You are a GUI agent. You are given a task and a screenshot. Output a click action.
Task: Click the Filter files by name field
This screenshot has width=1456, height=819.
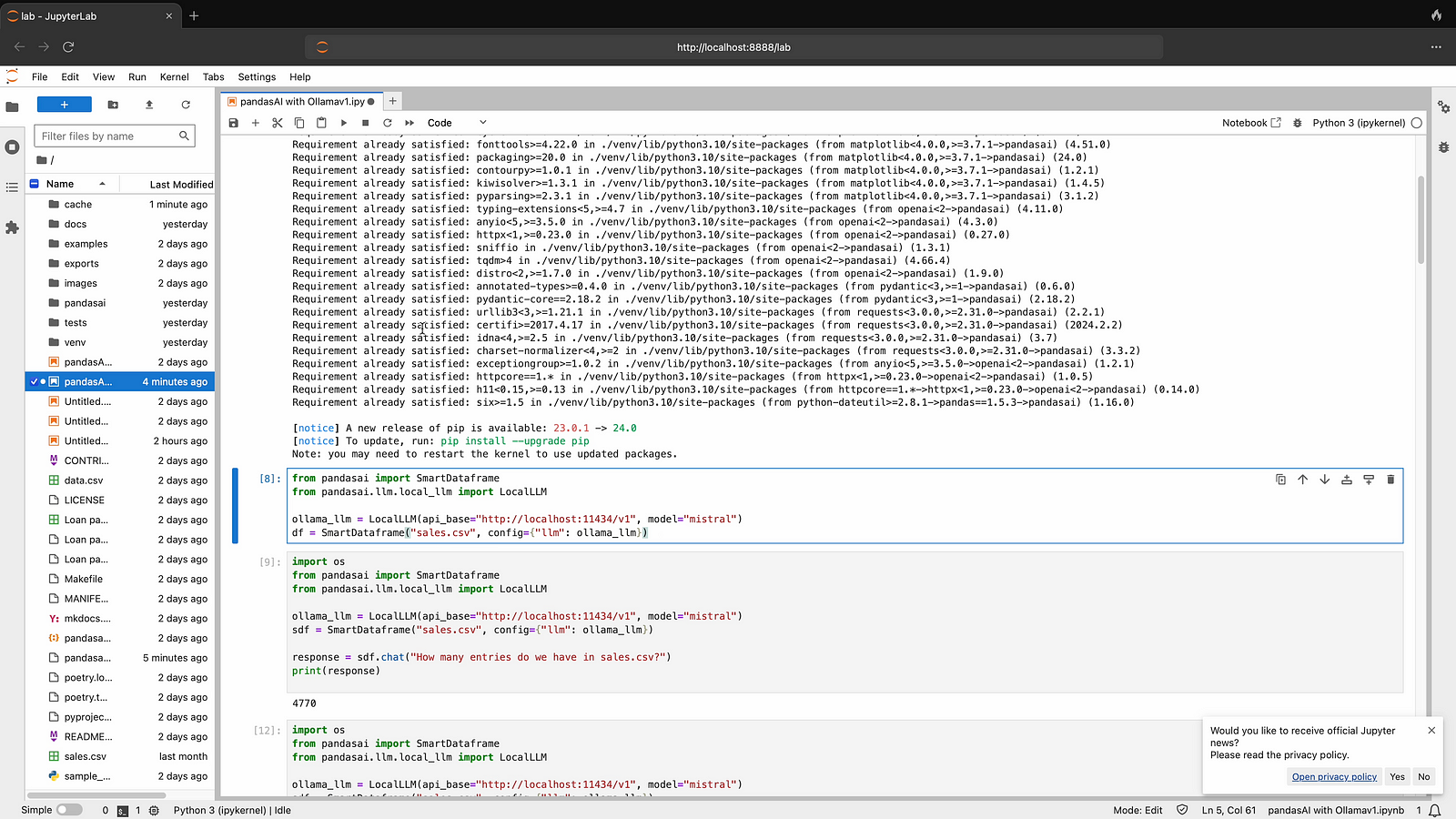click(x=107, y=136)
